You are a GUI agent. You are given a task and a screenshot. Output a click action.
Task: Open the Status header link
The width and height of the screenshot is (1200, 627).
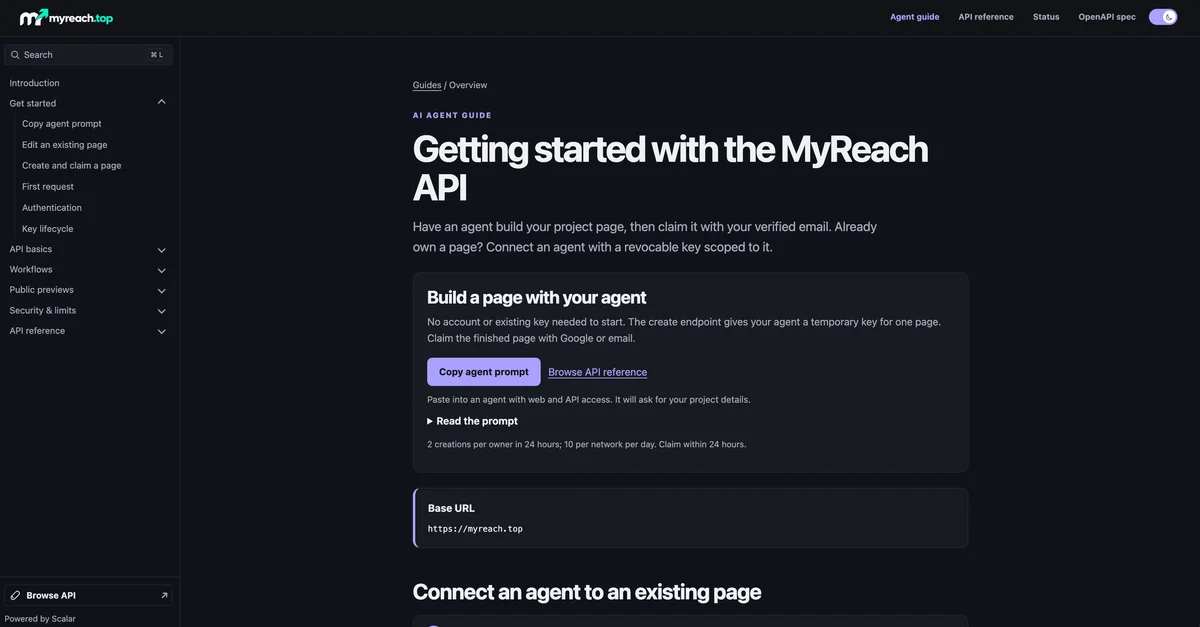tap(1046, 17)
